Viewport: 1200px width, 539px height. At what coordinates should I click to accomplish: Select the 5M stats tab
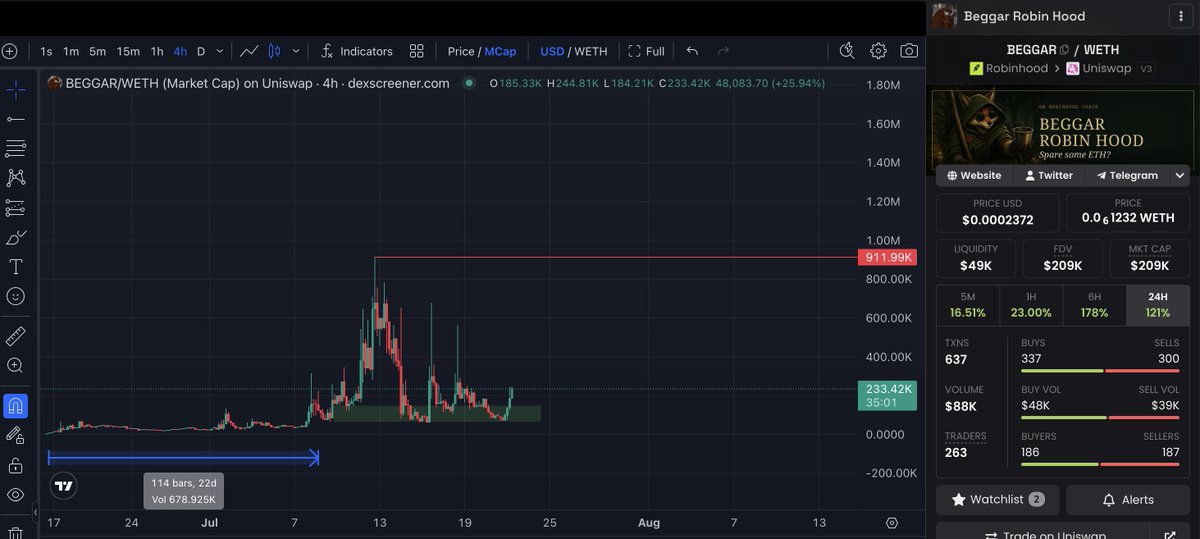(x=967, y=305)
